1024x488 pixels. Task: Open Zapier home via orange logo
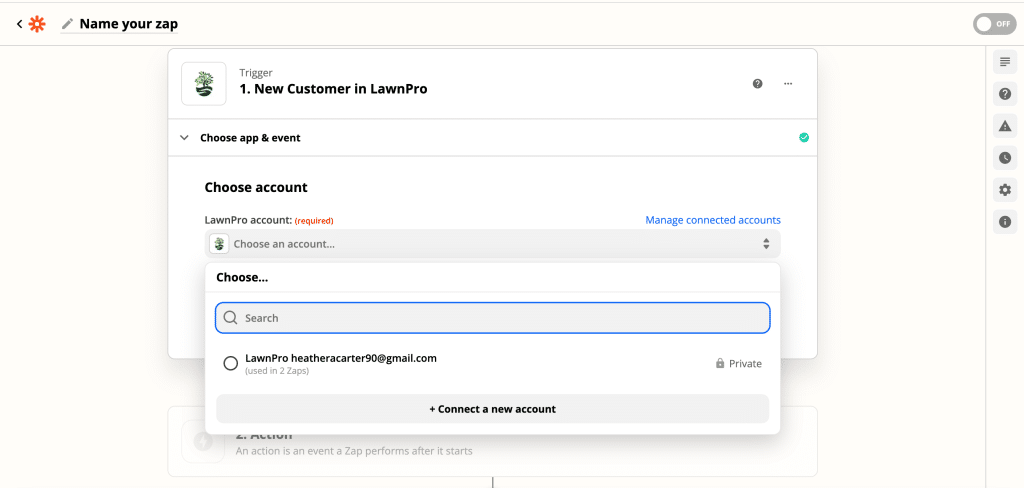37,24
